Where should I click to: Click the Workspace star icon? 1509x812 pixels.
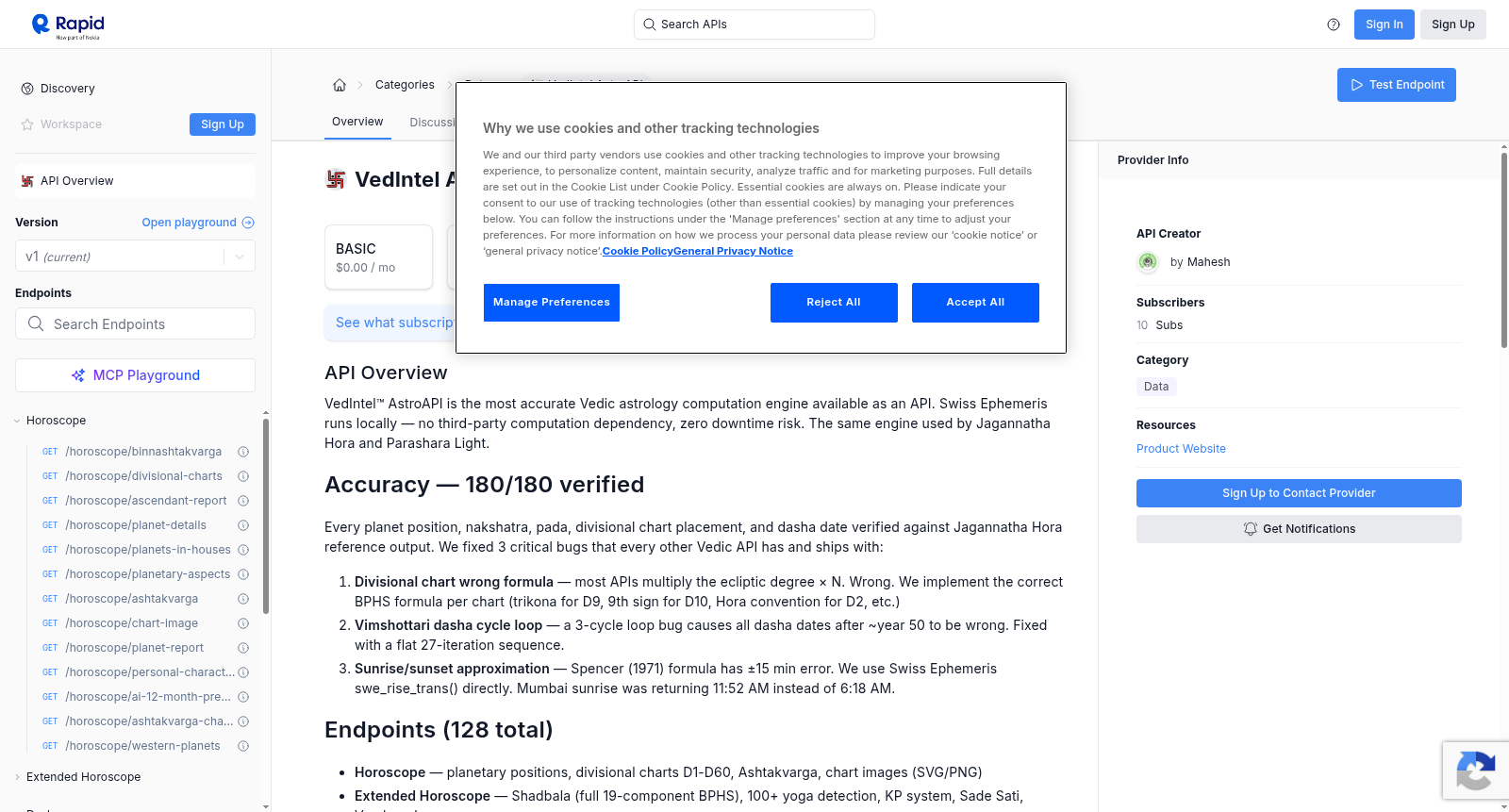pyautogui.click(x=27, y=124)
